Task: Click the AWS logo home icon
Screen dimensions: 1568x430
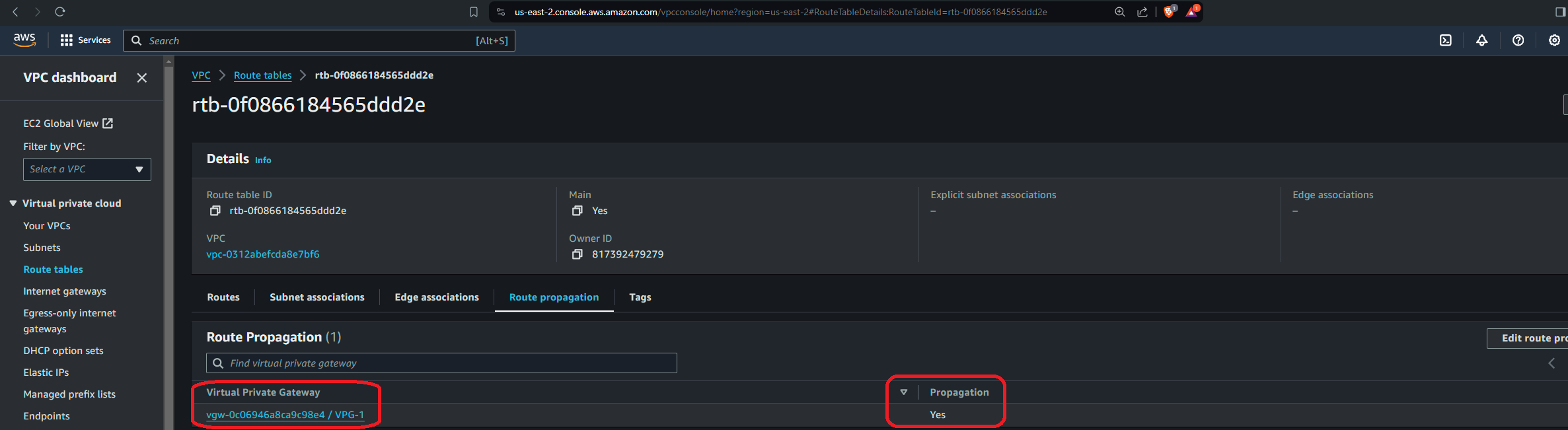Action: point(24,40)
